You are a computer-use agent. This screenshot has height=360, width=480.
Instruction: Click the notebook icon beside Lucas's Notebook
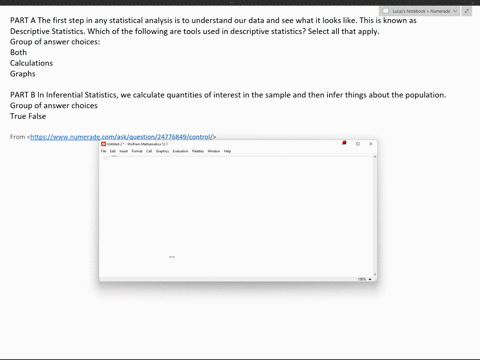tap(386, 11)
